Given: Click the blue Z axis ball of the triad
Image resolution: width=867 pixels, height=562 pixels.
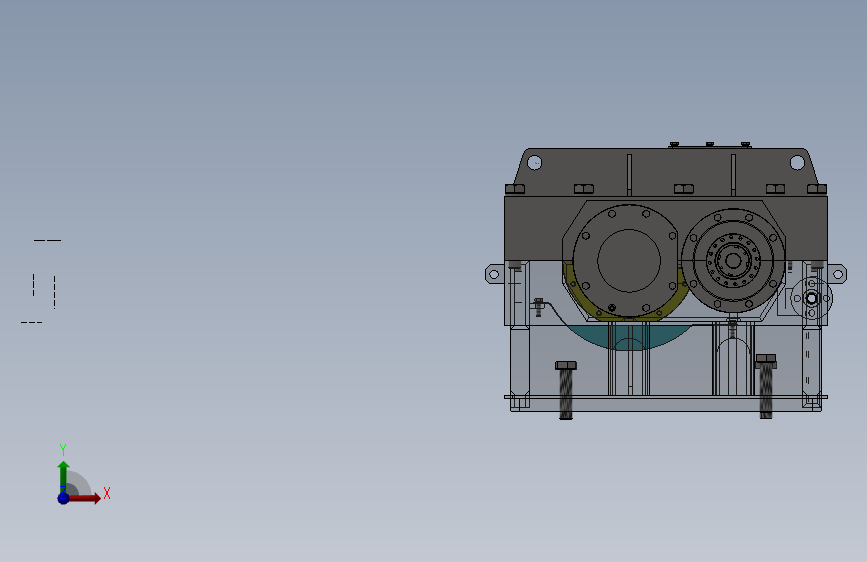Looking at the screenshot, I should 64,498.
